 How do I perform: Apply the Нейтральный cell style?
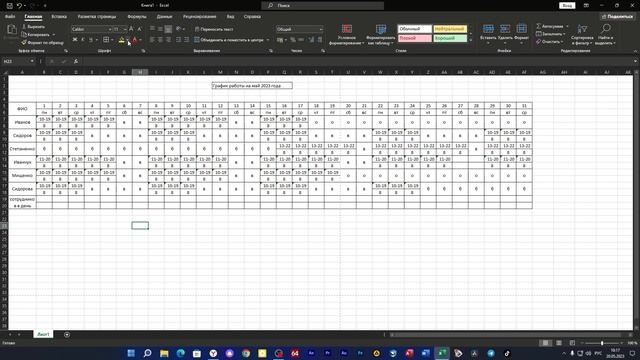[450, 29]
